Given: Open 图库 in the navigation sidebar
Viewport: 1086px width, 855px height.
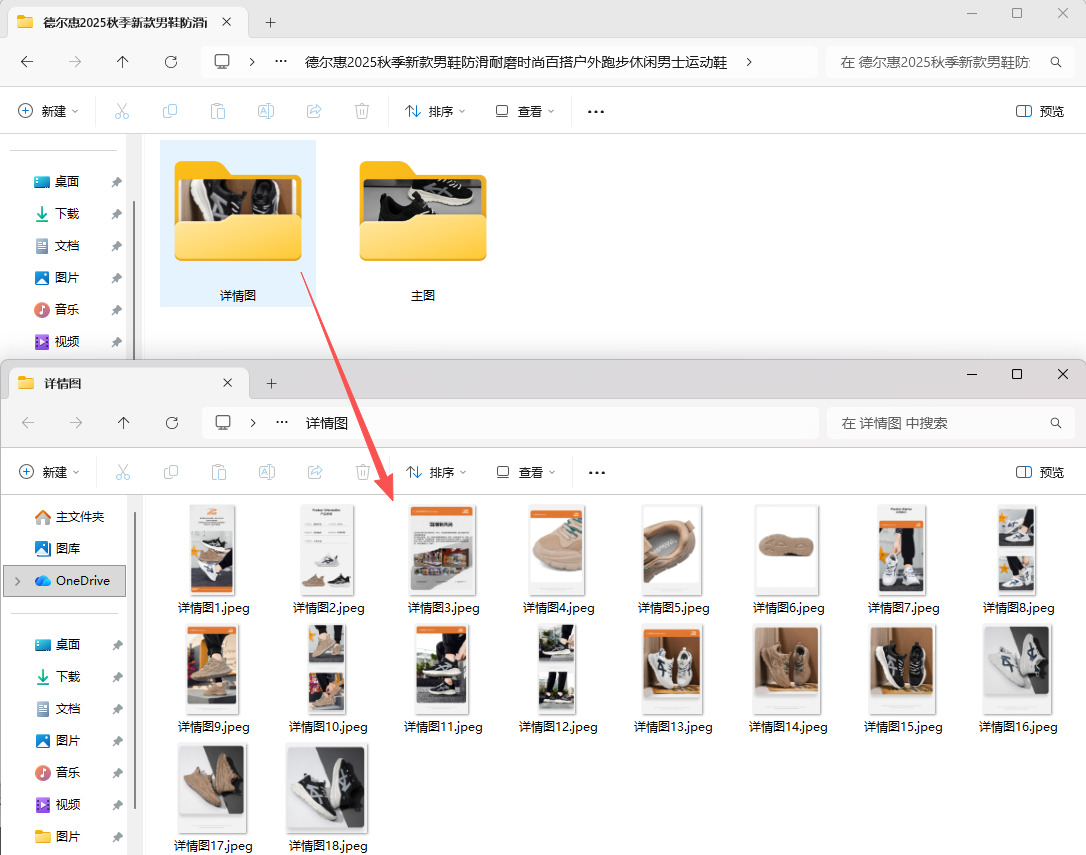Looking at the screenshot, I should (x=68, y=549).
